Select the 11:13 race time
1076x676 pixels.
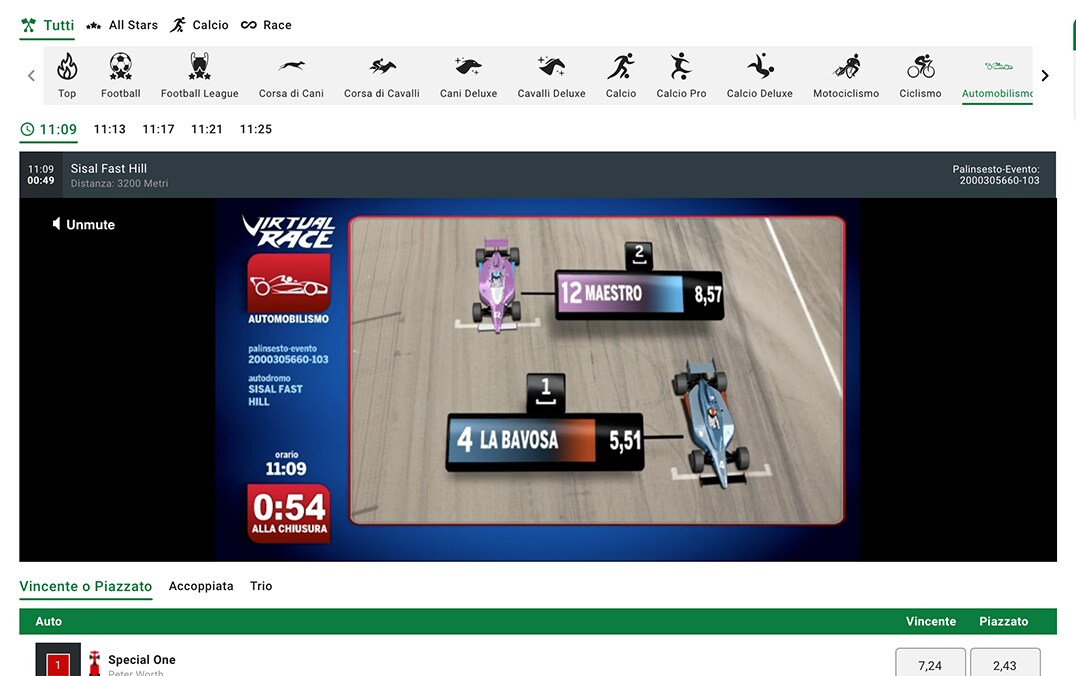click(110, 129)
